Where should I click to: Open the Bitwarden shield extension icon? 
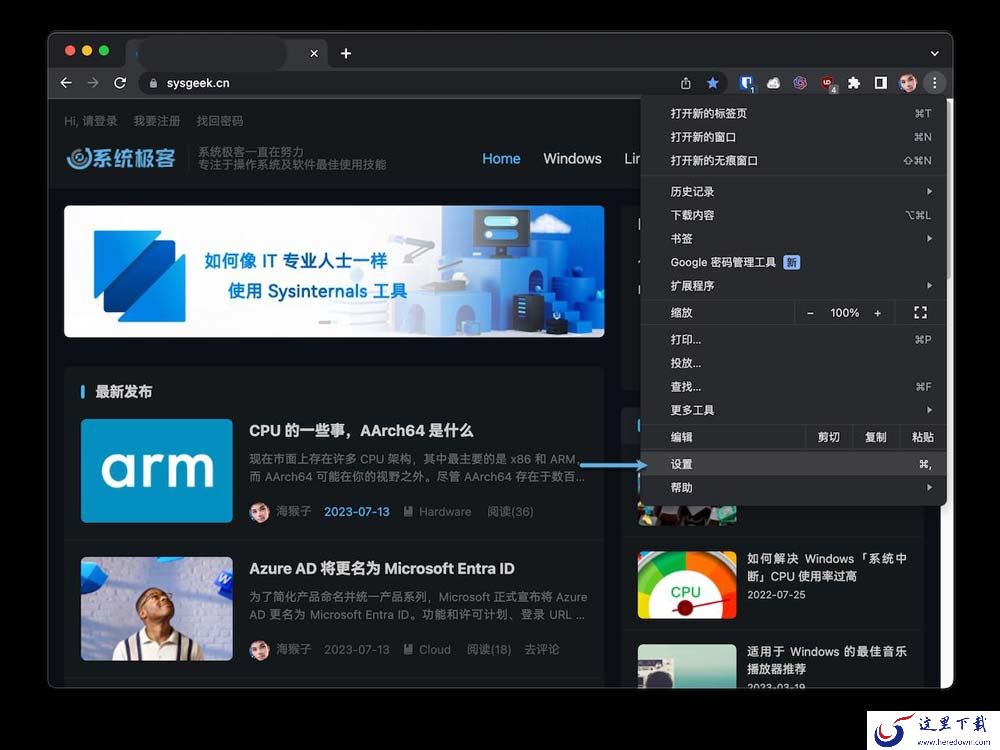[746, 83]
